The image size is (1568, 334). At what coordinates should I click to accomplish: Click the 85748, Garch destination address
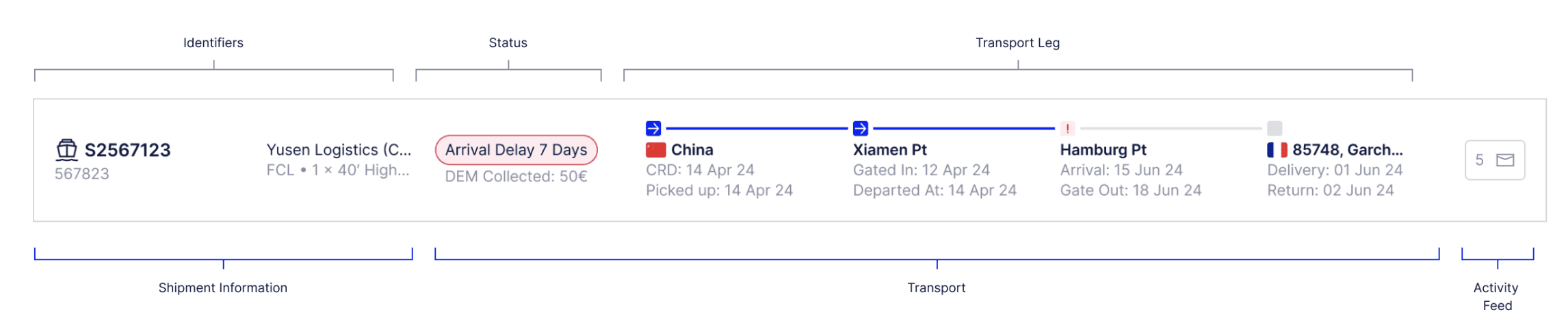point(1347,150)
